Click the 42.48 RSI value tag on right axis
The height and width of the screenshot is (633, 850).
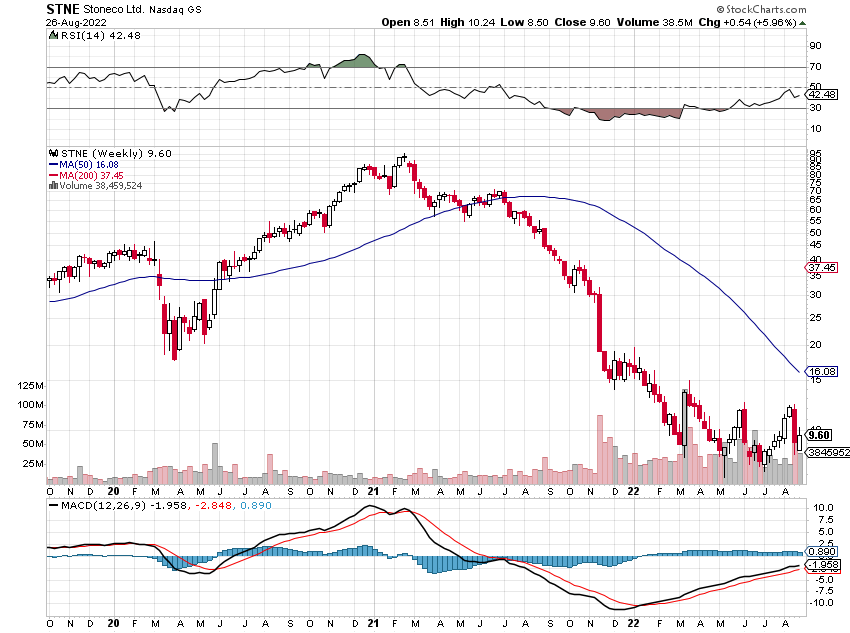coord(822,94)
